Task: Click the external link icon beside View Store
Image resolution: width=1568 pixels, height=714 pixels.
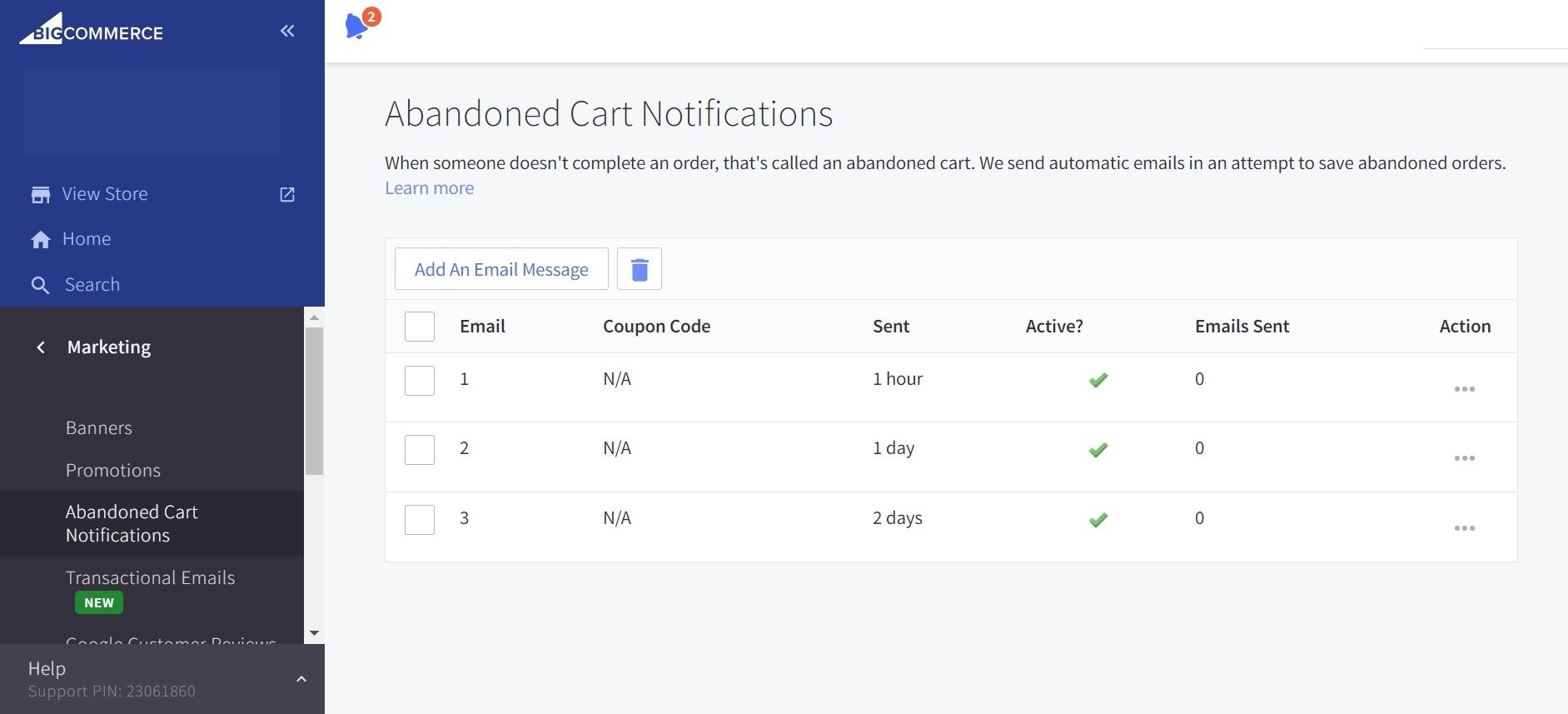Action: (x=287, y=194)
